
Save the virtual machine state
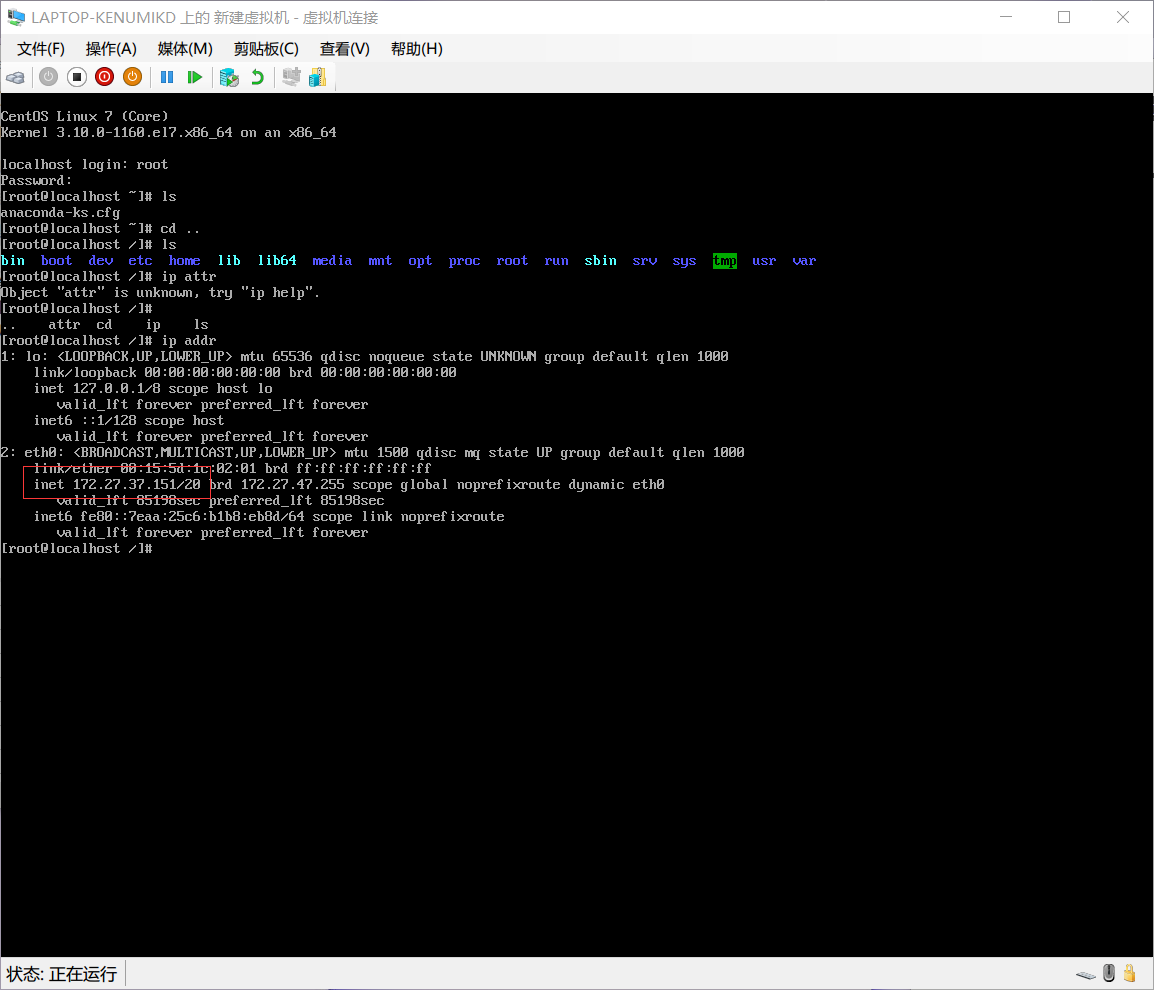pyautogui.click(x=132, y=77)
